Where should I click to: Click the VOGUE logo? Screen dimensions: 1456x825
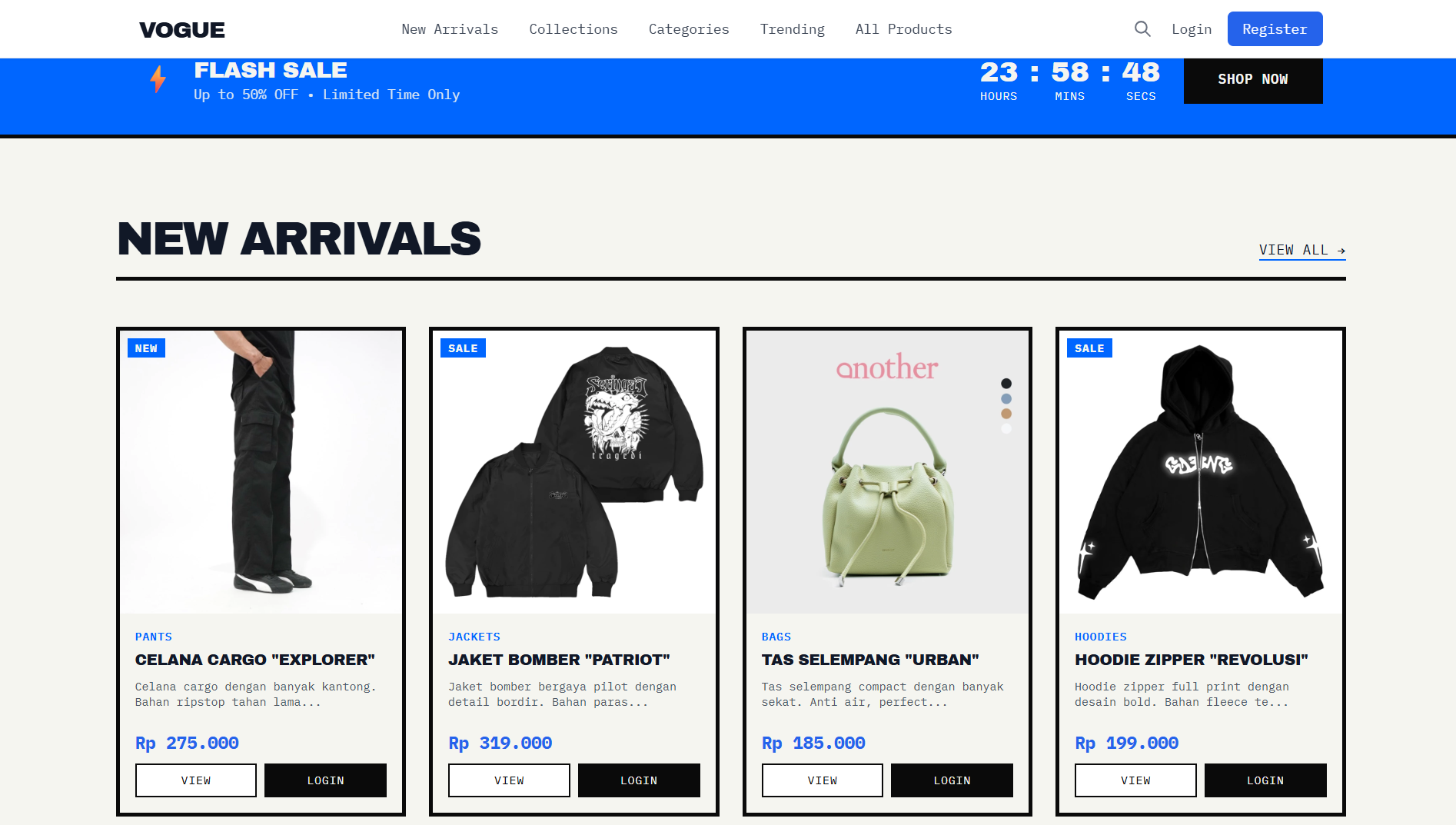pyautogui.click(x=182, y=30)
